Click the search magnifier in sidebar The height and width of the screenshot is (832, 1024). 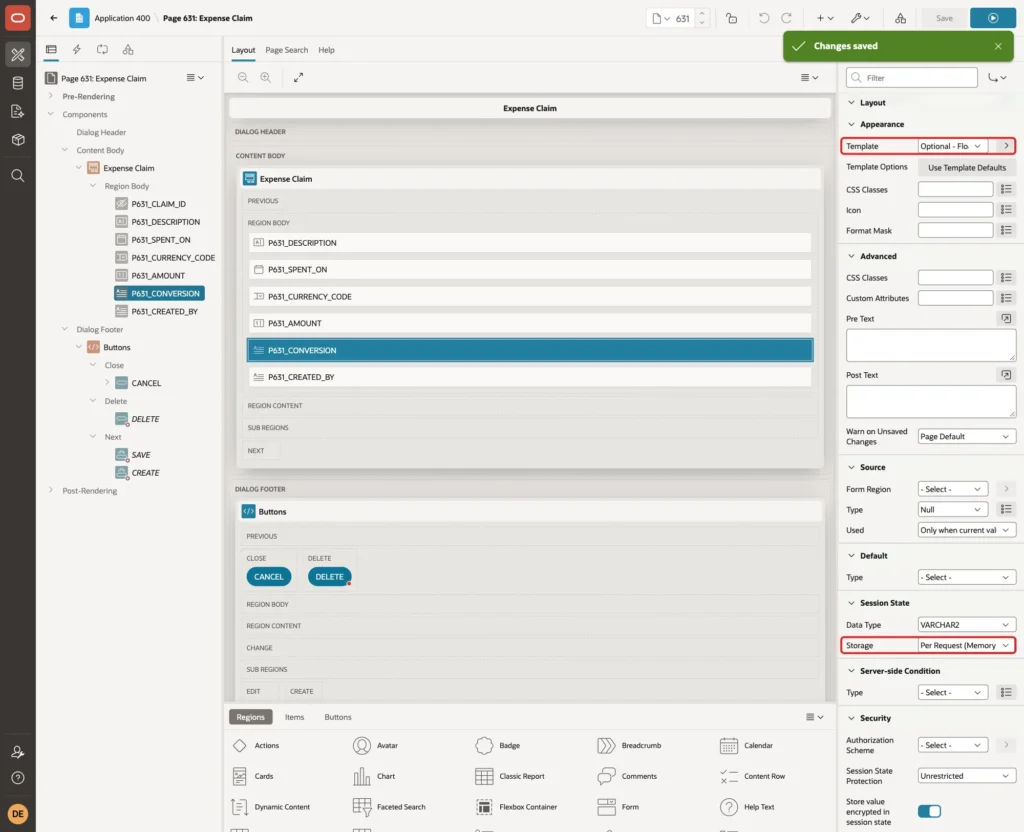(18, 176)
